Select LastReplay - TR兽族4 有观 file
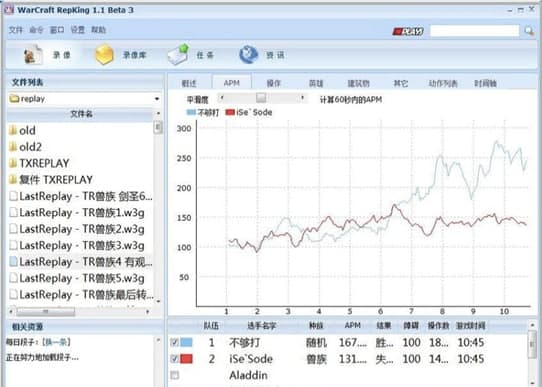542x387 pixels. point(81,262)
